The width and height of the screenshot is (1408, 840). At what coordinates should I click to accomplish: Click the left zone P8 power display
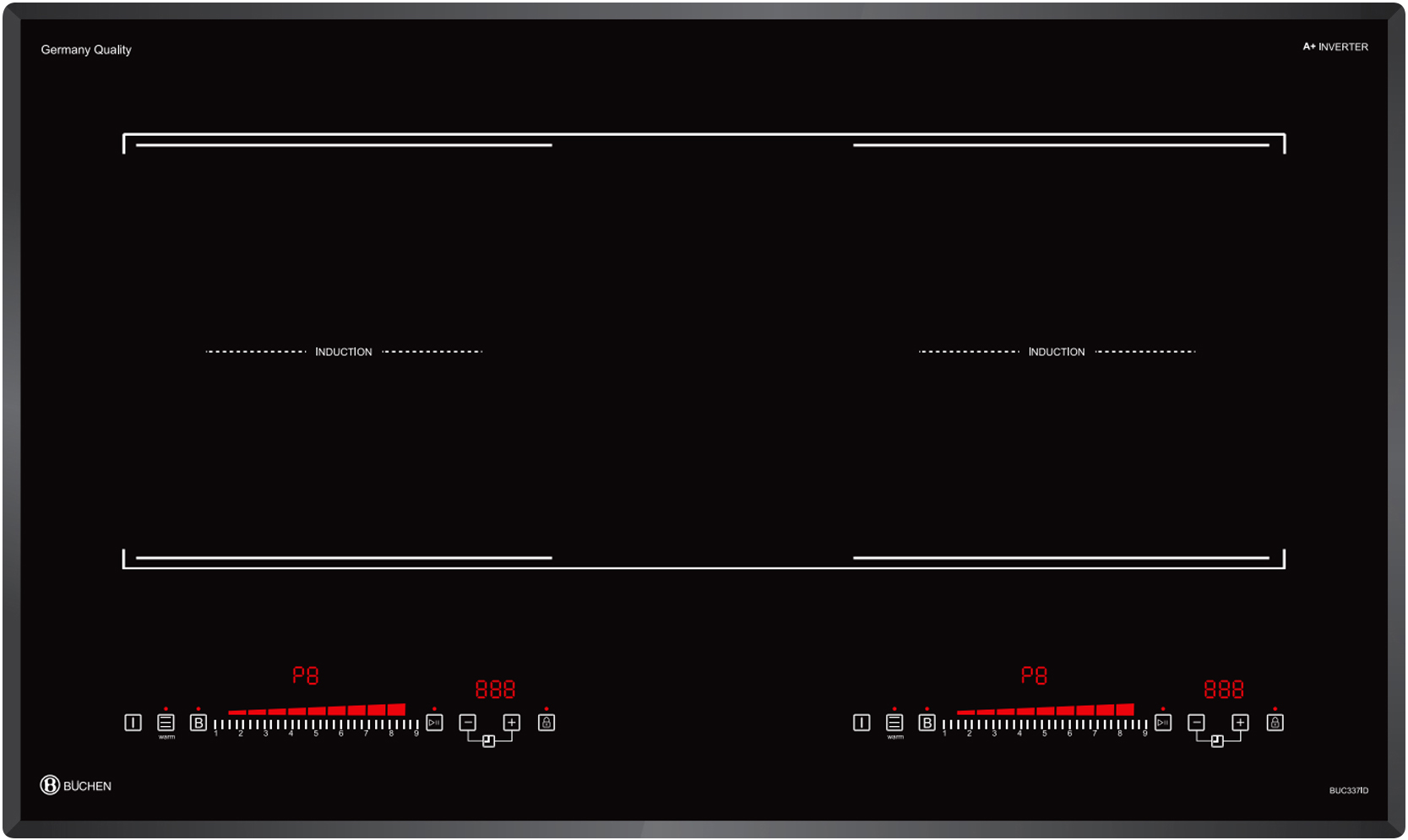pos(305,675)
